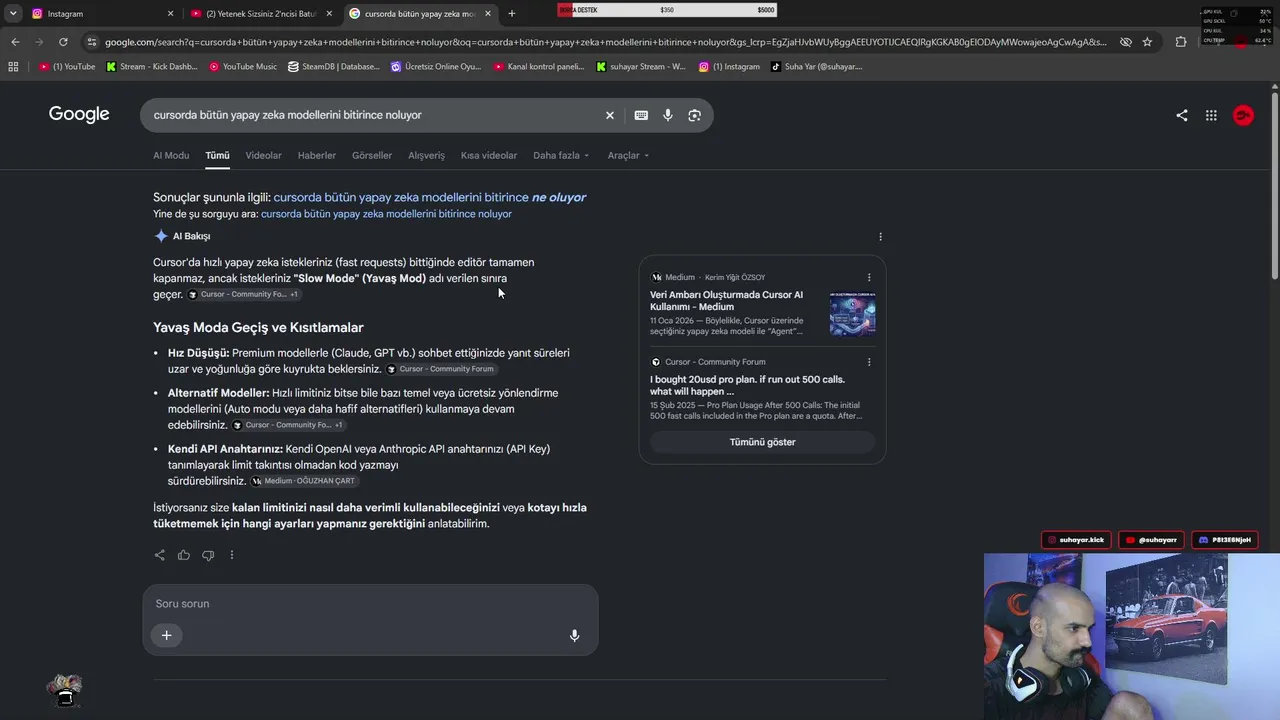Viewport: 1280px width, 720px height.
Task: Go to the Google homepage logo
Action: [x=79, y=114]
